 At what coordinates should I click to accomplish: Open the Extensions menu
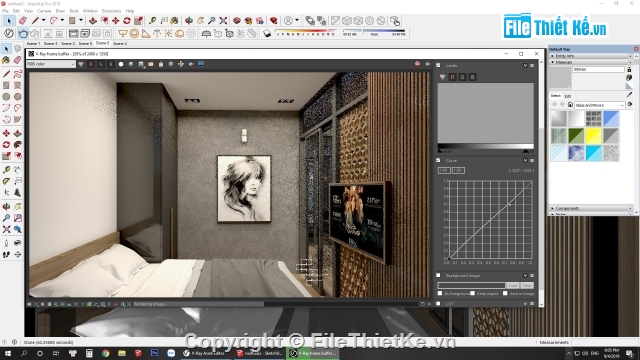click(111, 11)
